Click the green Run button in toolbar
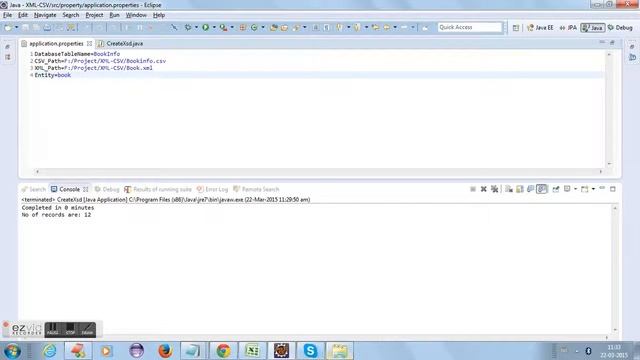 205,27
